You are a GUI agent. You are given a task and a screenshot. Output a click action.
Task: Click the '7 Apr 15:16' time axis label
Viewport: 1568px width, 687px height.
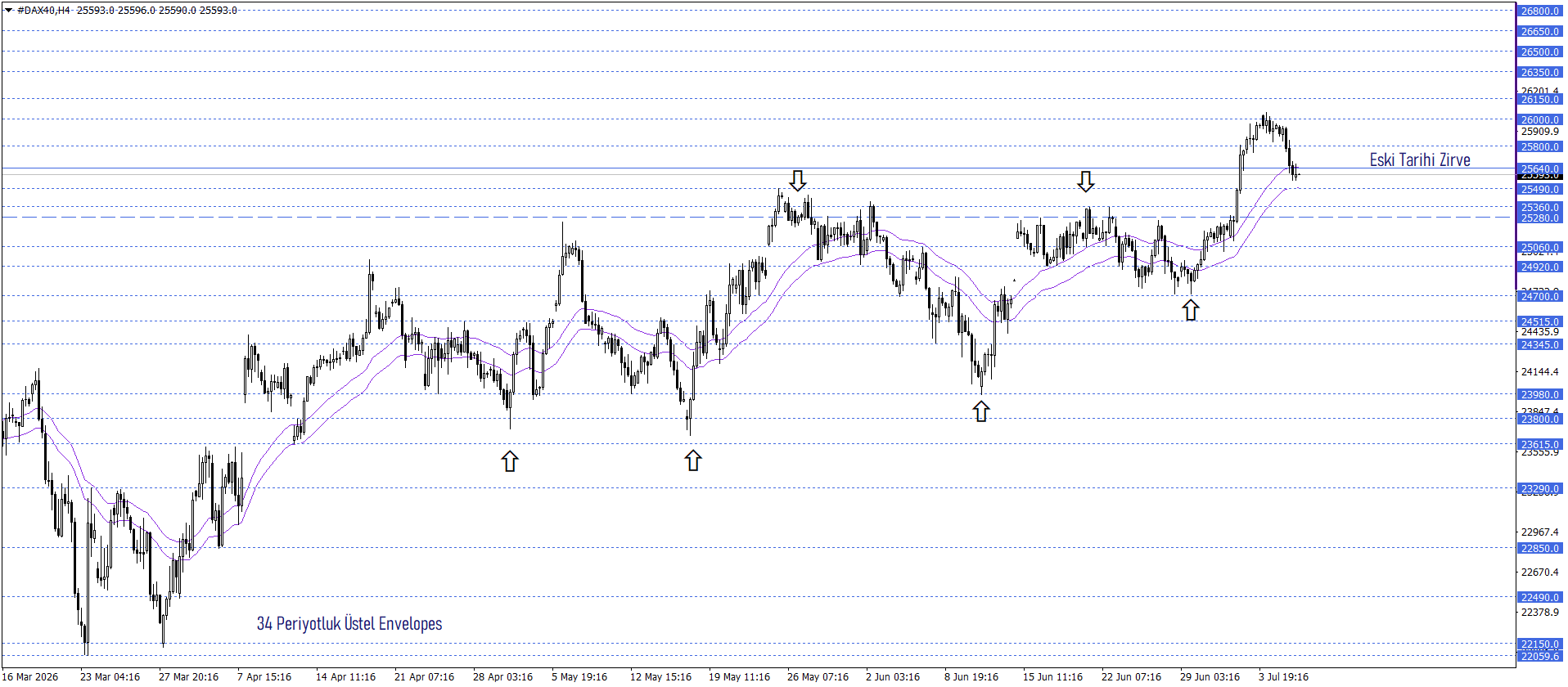pyautogui.click(x=264, y=676)
